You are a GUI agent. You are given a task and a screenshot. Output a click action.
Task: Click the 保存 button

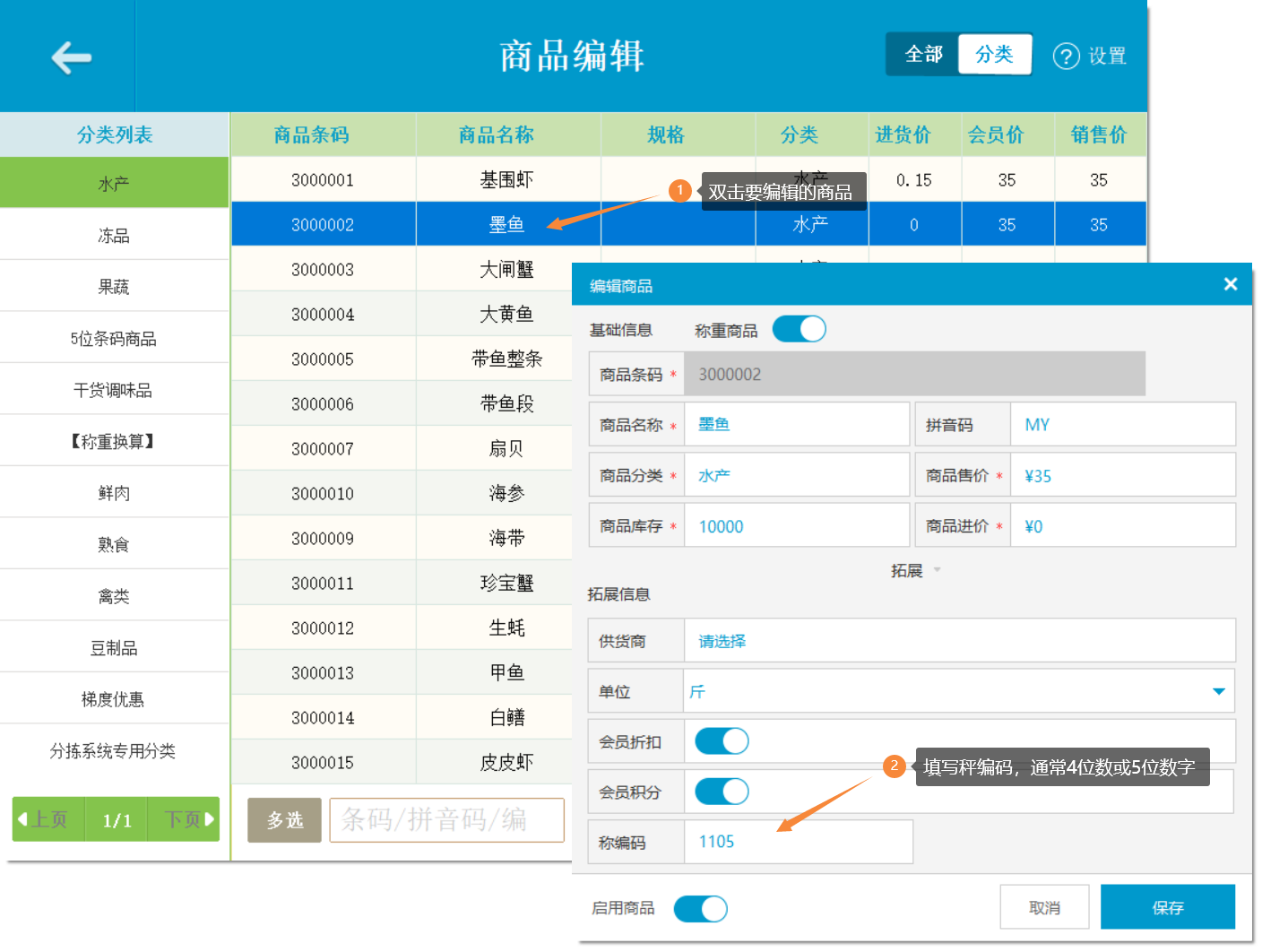(1167, 907)
